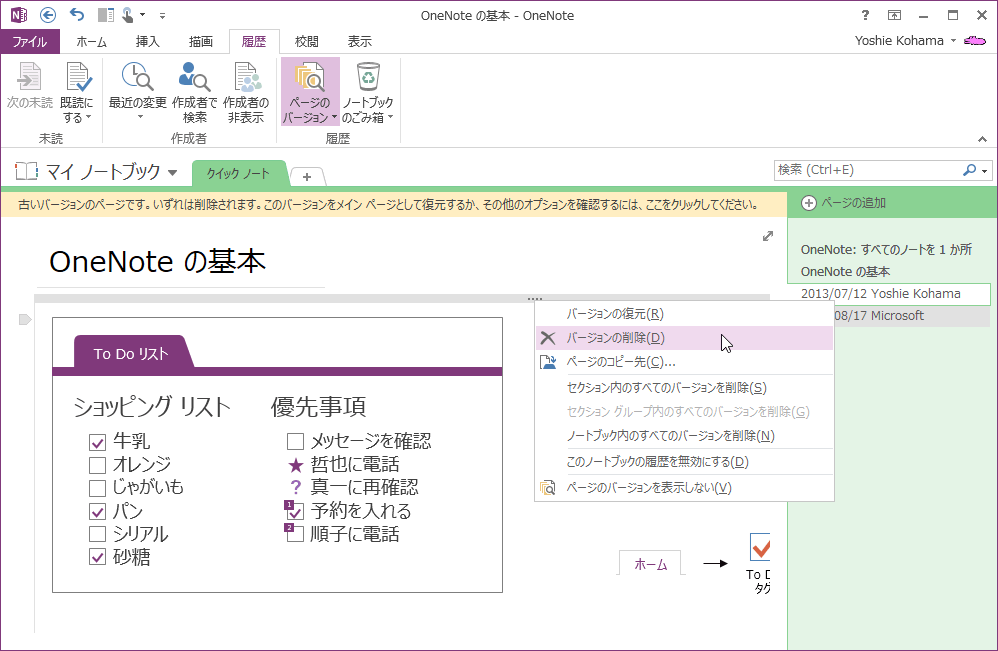
Task: Toggle the 砂糖 checkbox
Action: 97,557
